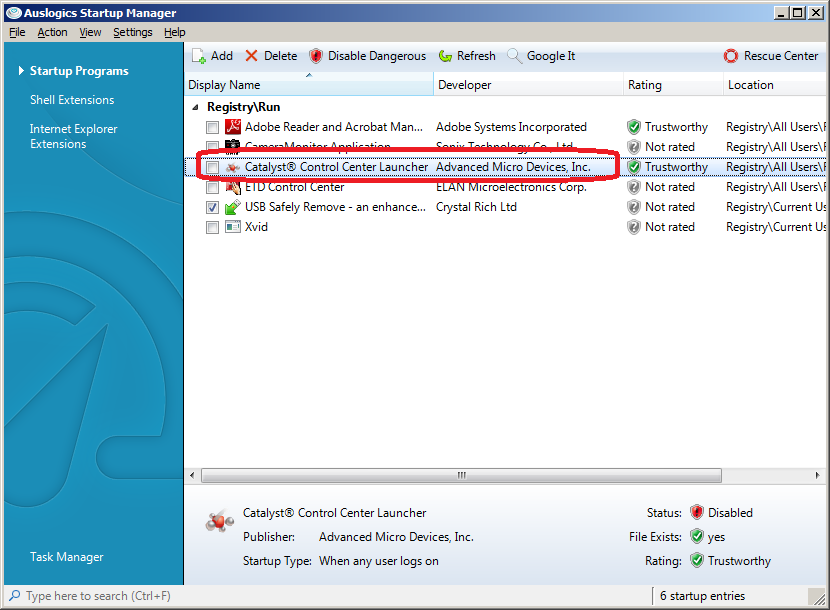Open the Settings menu
The width and height of the screenshot is (830, 610).
click(x=132, y=32)
